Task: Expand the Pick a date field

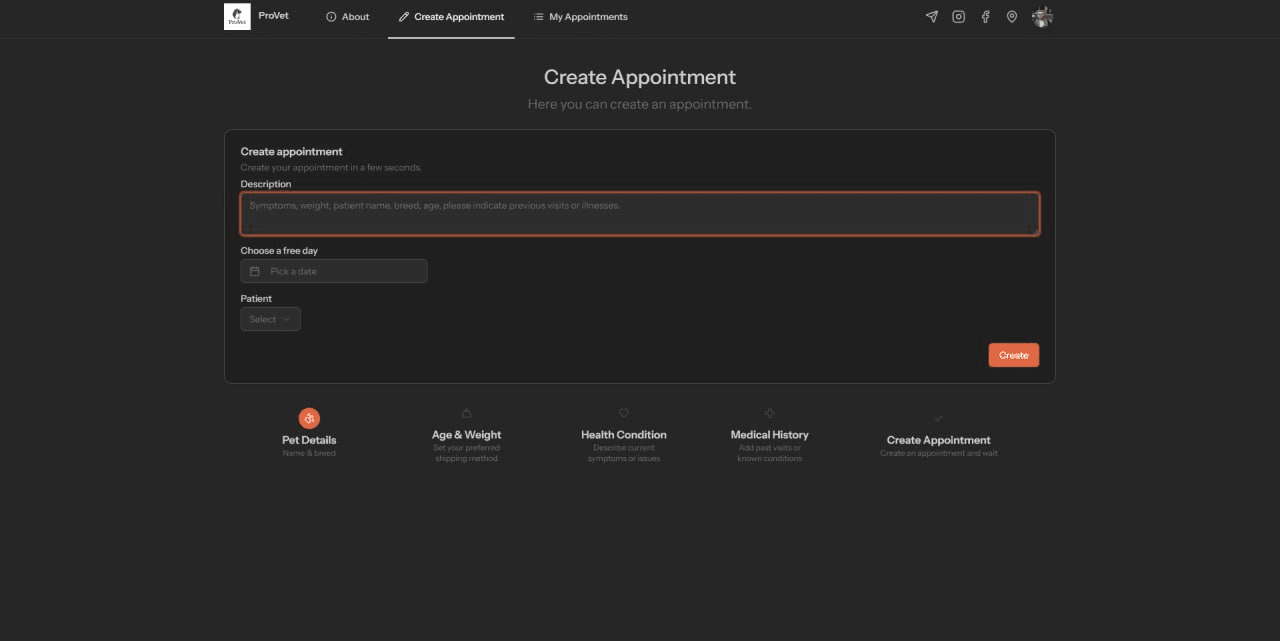Action: (x=333, y=270)
